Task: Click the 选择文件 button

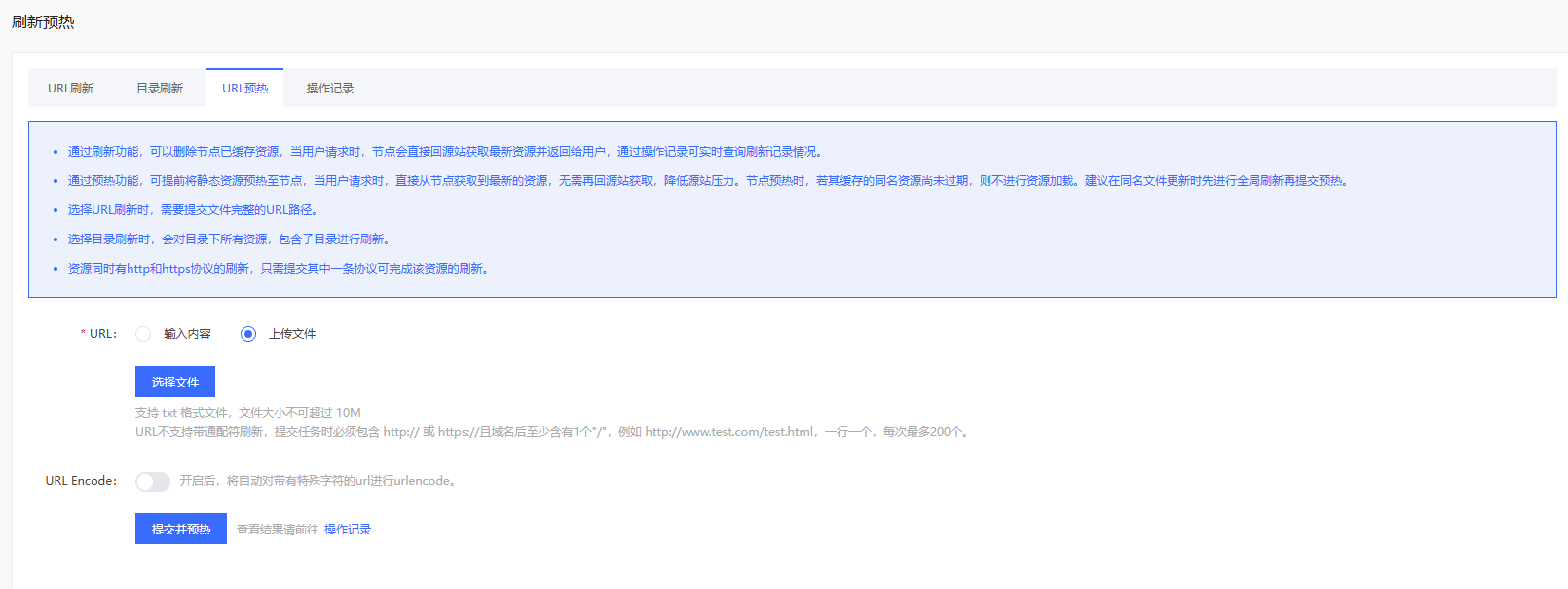Action: 175,382
